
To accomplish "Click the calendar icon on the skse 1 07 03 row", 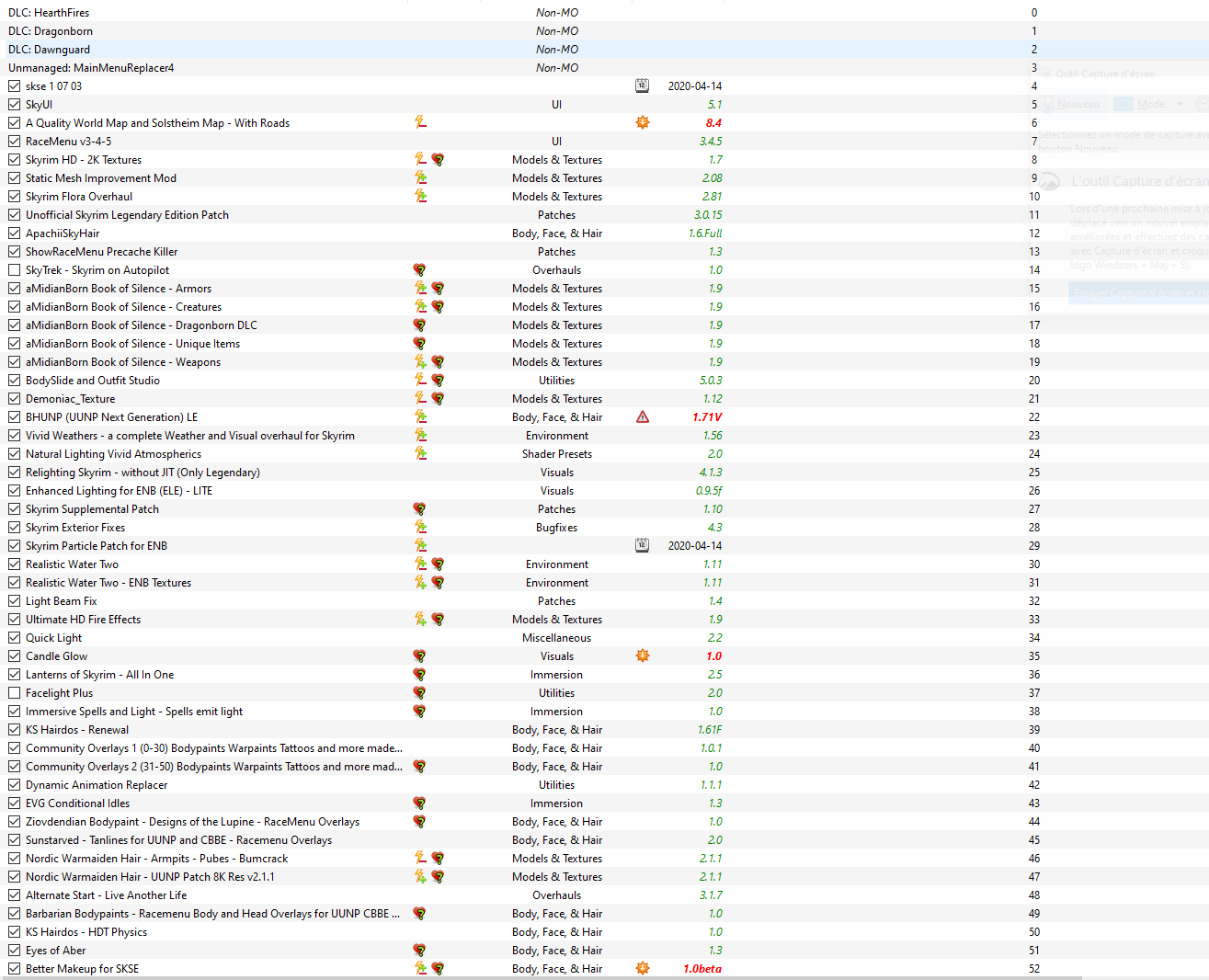I will click(x=643, y=85).
